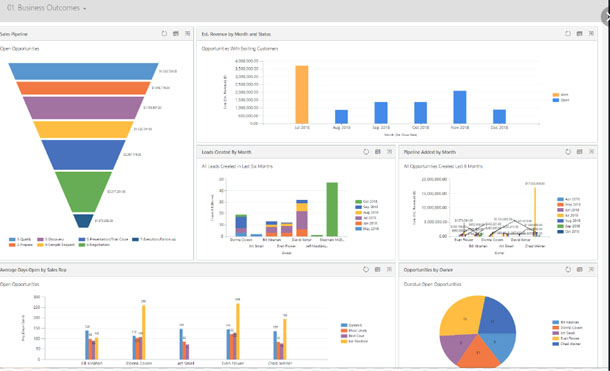
Task: View records for Opportunities by Owner
Action: tap(579, 269)
